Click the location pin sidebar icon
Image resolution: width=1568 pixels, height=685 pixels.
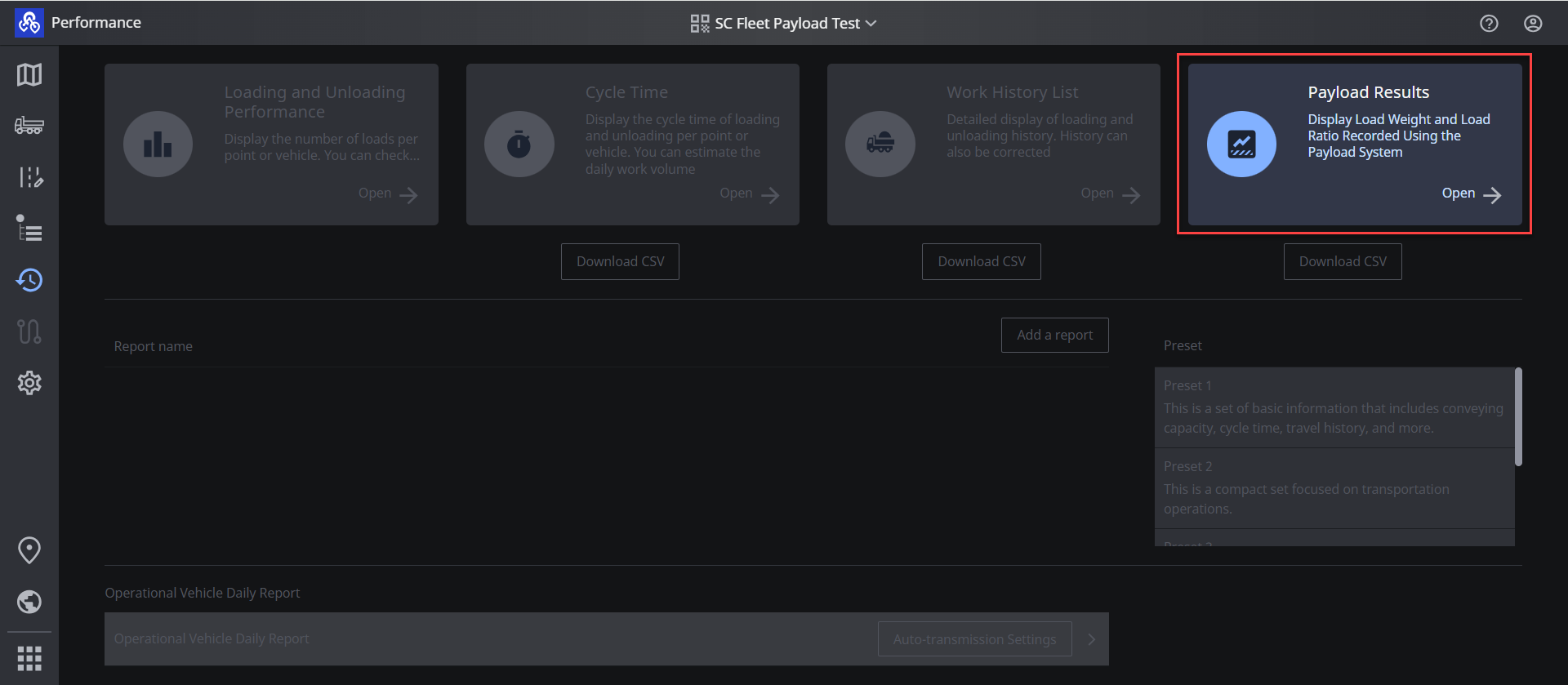coord(29,550)
